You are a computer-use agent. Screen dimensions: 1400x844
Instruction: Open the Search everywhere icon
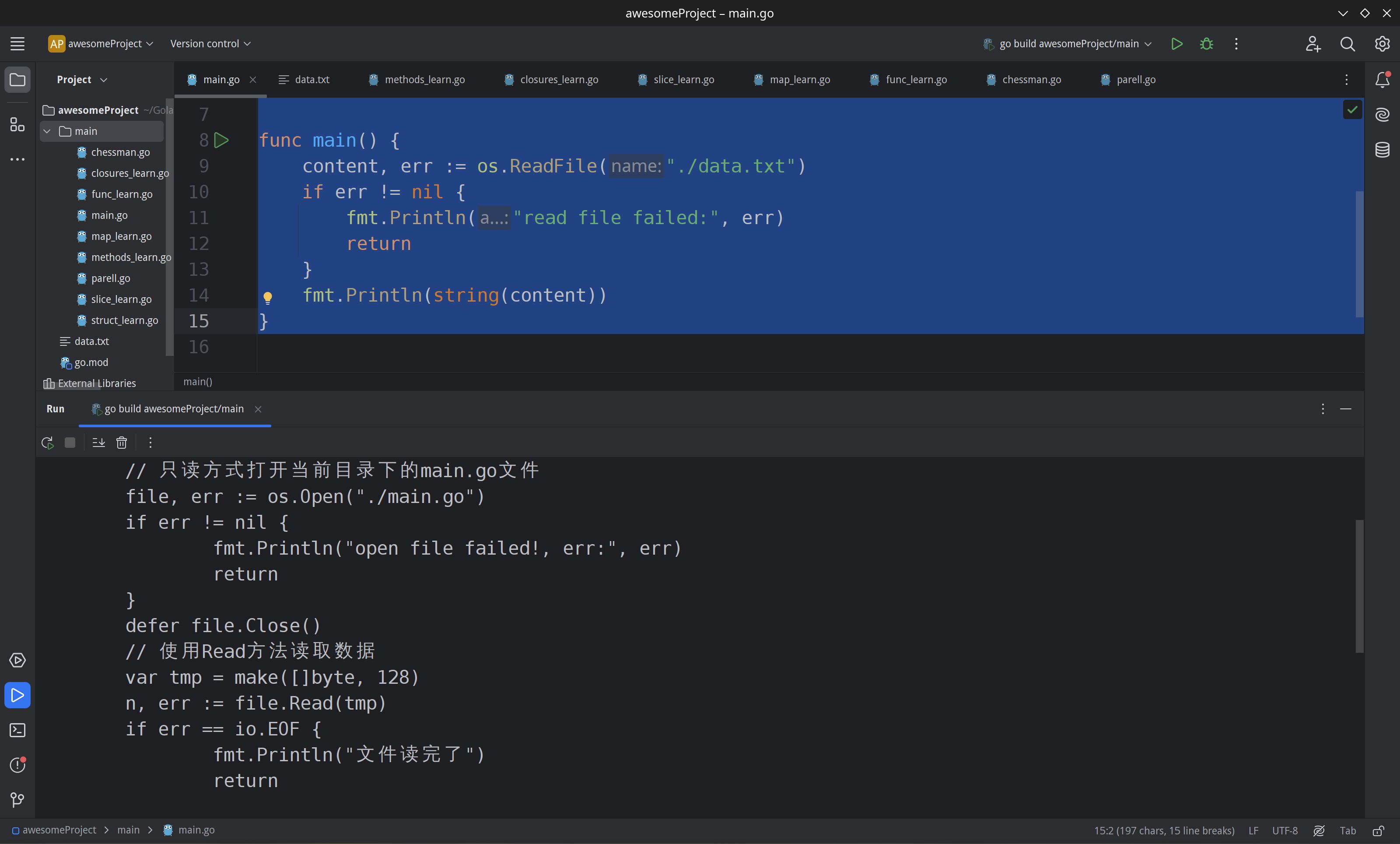(1347, 43)
